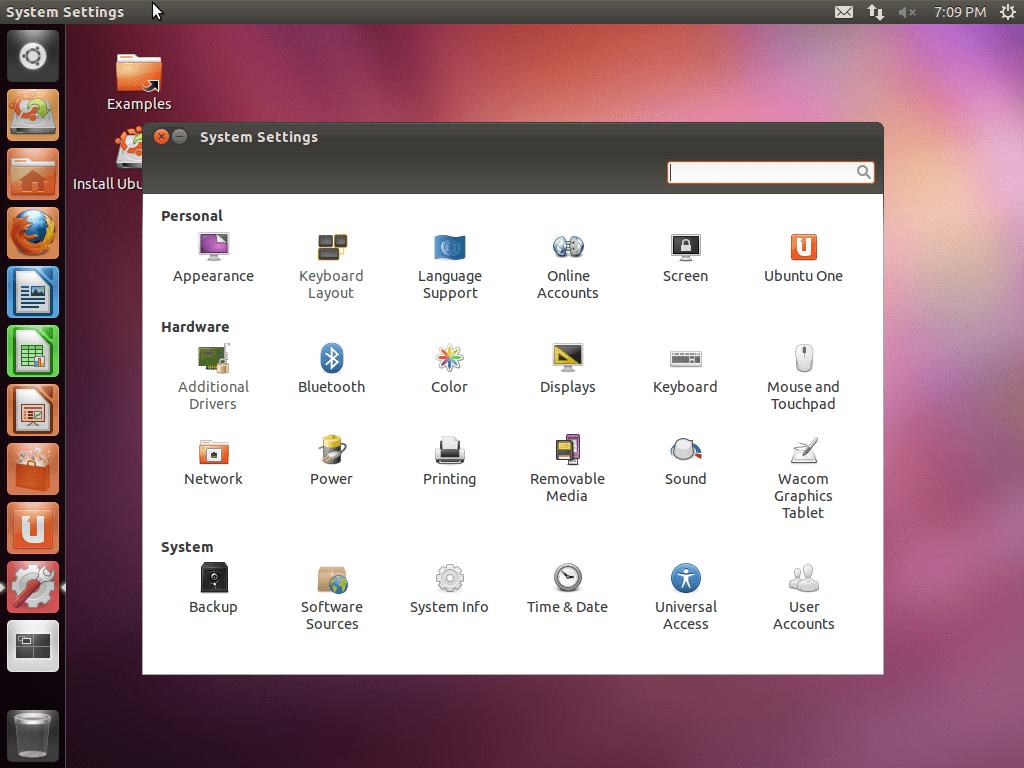Open Universal Access settings

click(x=686, y=598)
